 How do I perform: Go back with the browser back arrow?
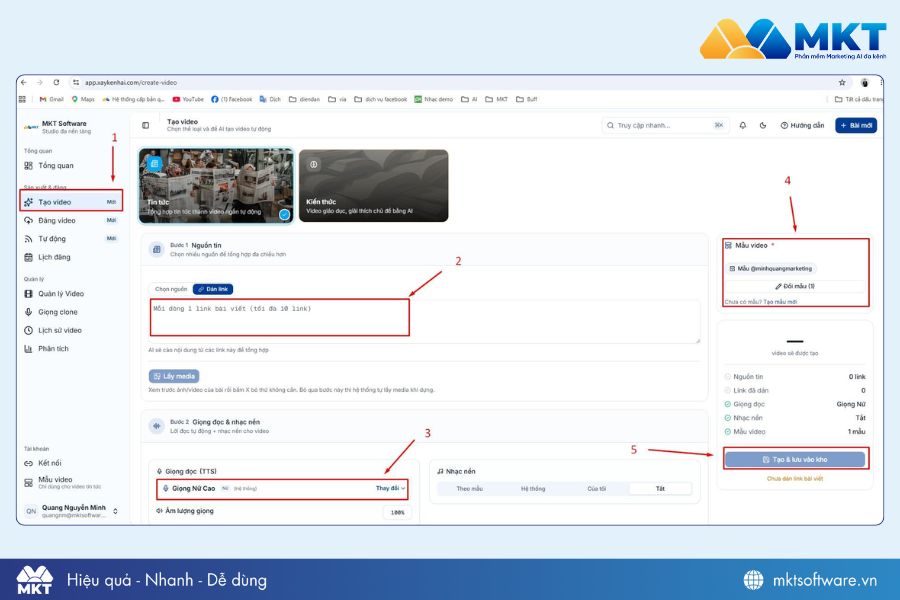[24, 83]
